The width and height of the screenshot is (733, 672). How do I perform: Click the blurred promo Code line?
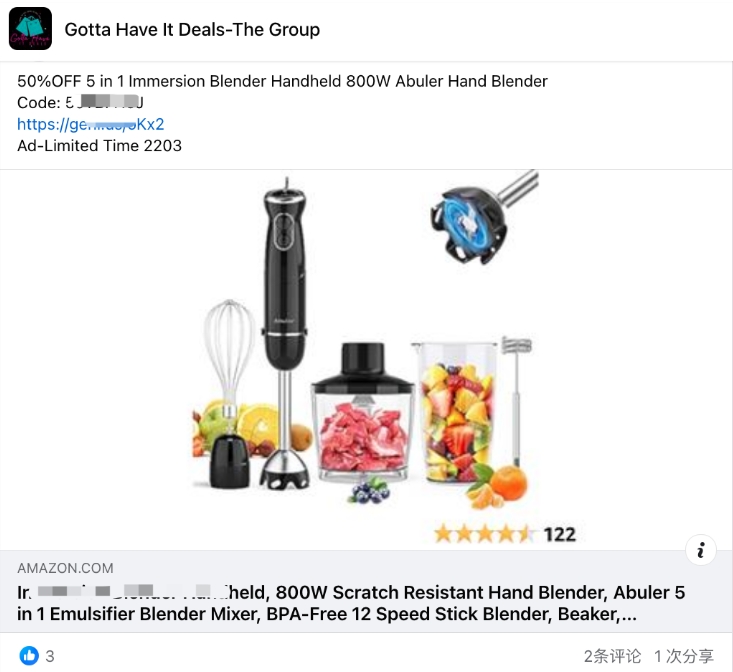click(80, 102)
